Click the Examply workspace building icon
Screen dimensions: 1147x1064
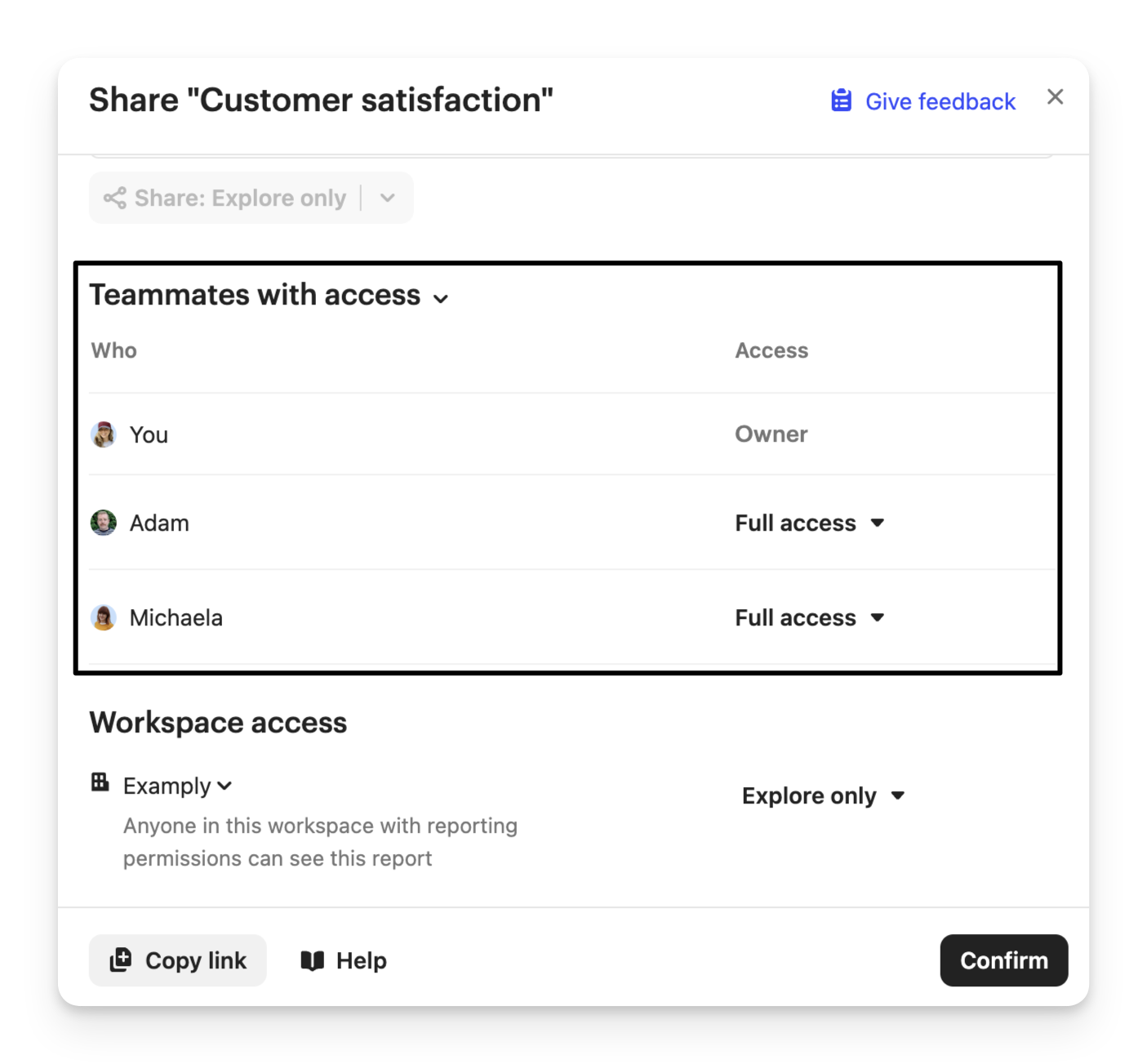point(100,782)
